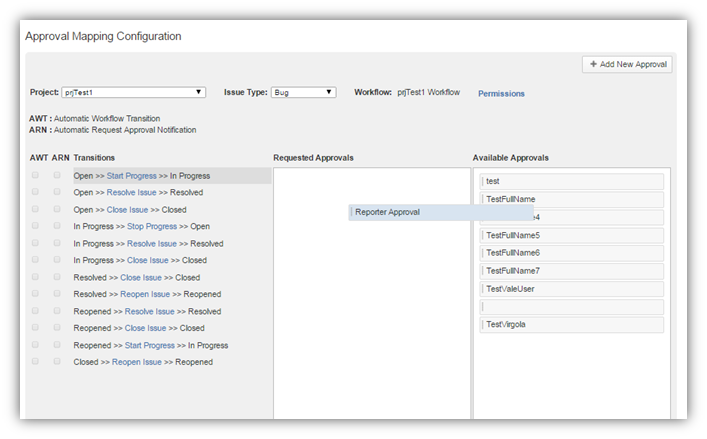Check AWT box for Closed Reopen Issue transition
Image resolution: width=707 pixels, height=439 pixels.
(x=36, y=362)
